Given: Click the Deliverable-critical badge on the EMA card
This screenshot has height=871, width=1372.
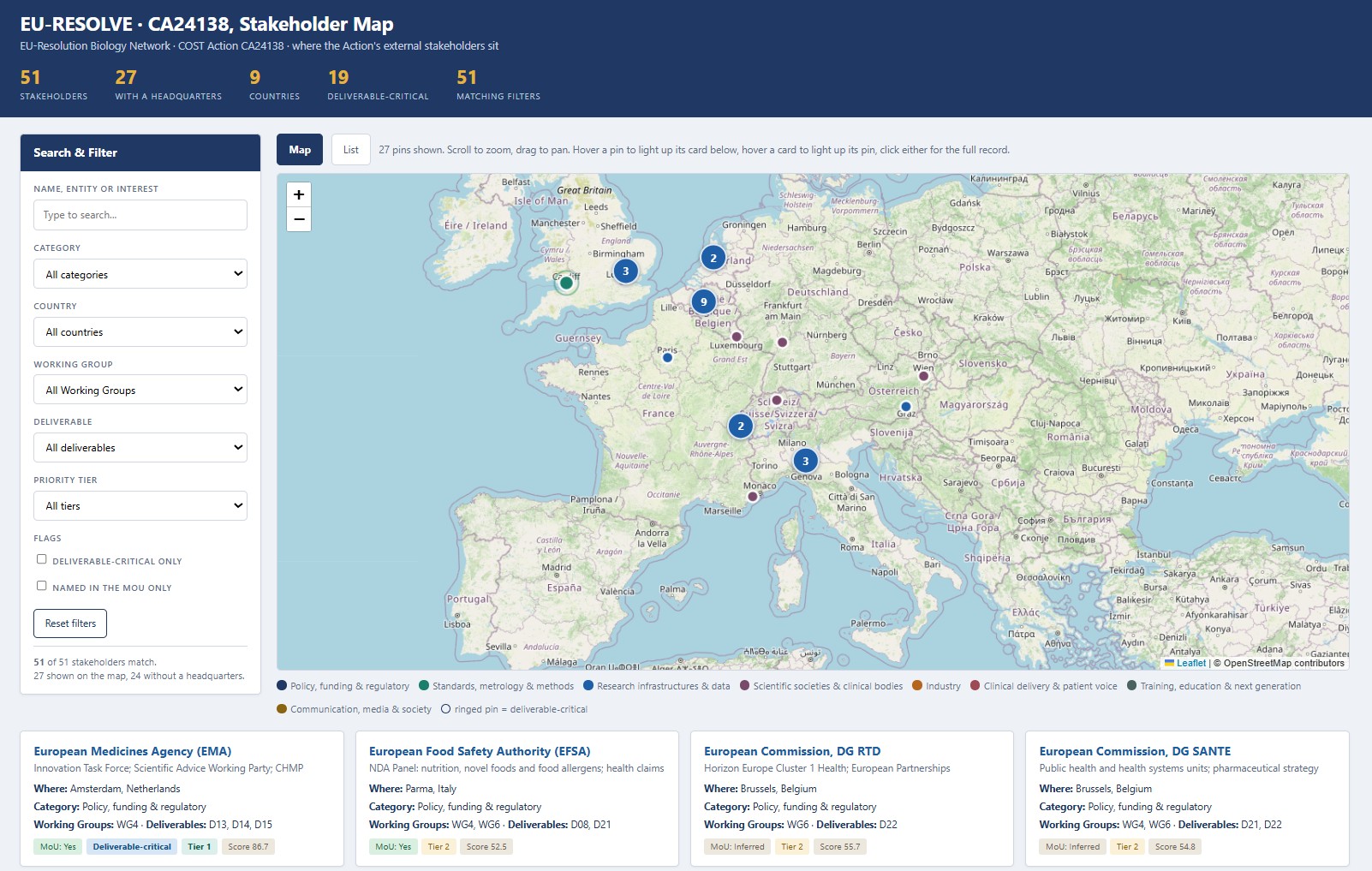Looking at the screenshot, I should 132,847.
